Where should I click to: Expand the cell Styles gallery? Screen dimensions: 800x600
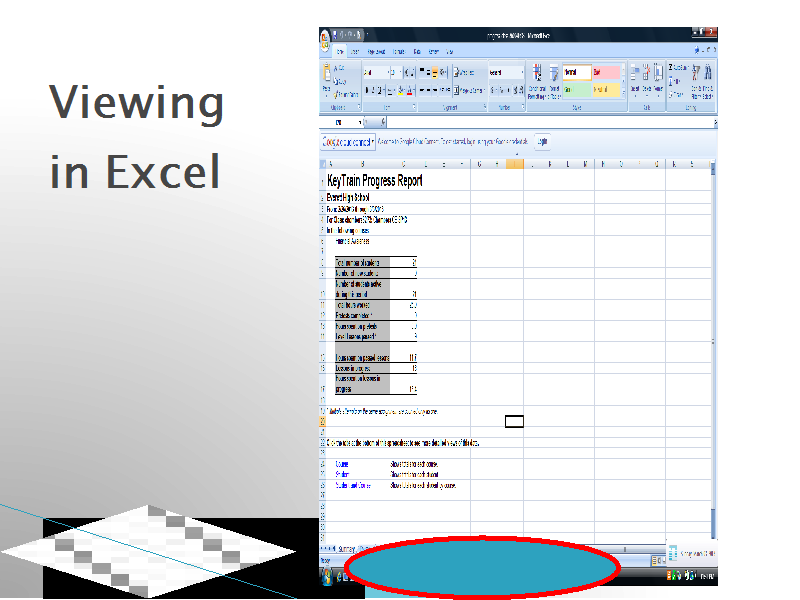coord(623,93)
